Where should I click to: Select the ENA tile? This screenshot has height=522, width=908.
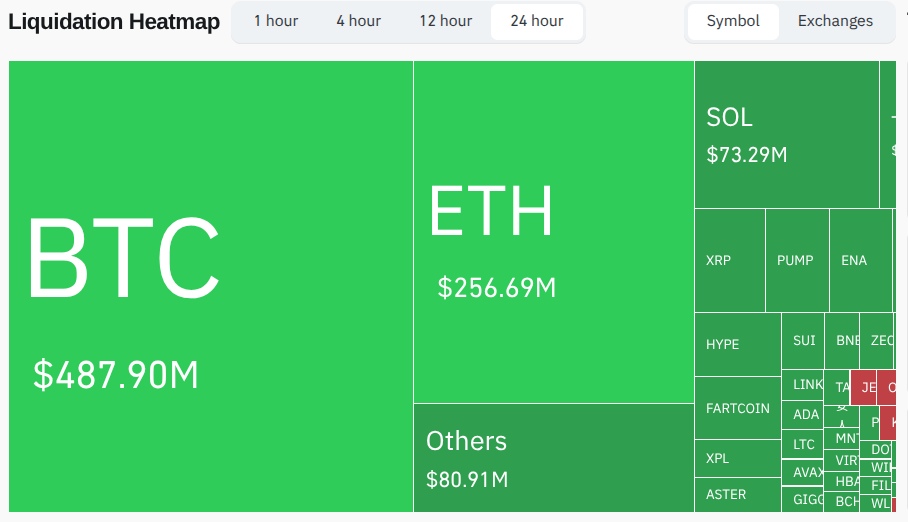point(859,260)
